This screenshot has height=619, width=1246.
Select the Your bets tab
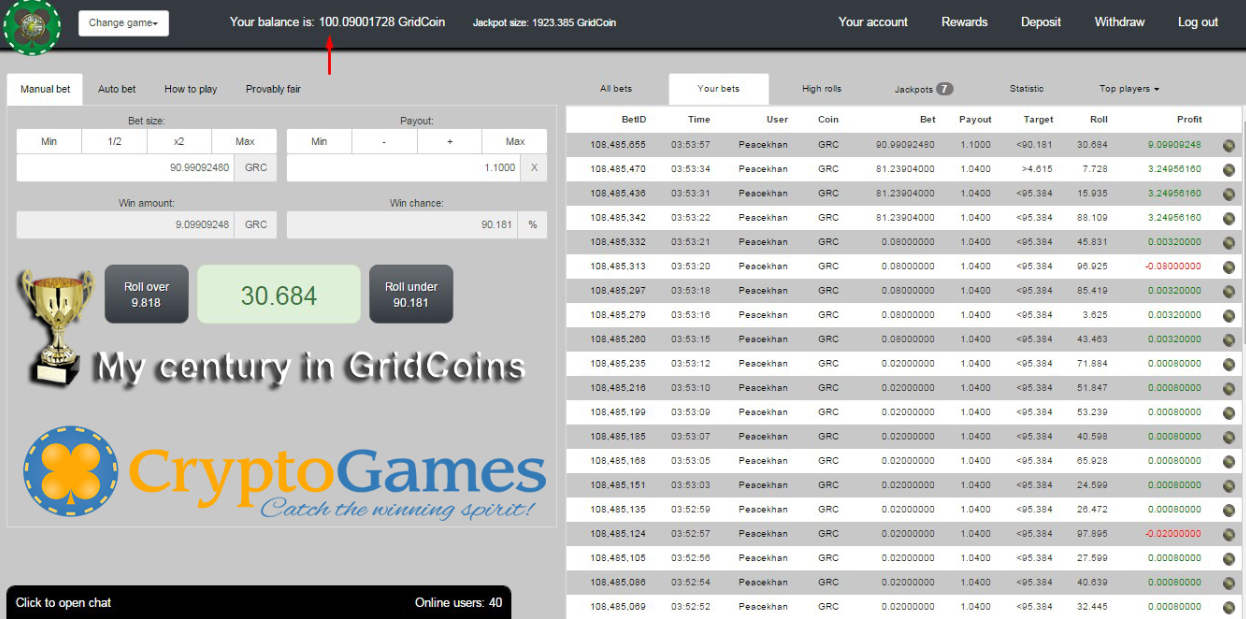click(718, 89)
